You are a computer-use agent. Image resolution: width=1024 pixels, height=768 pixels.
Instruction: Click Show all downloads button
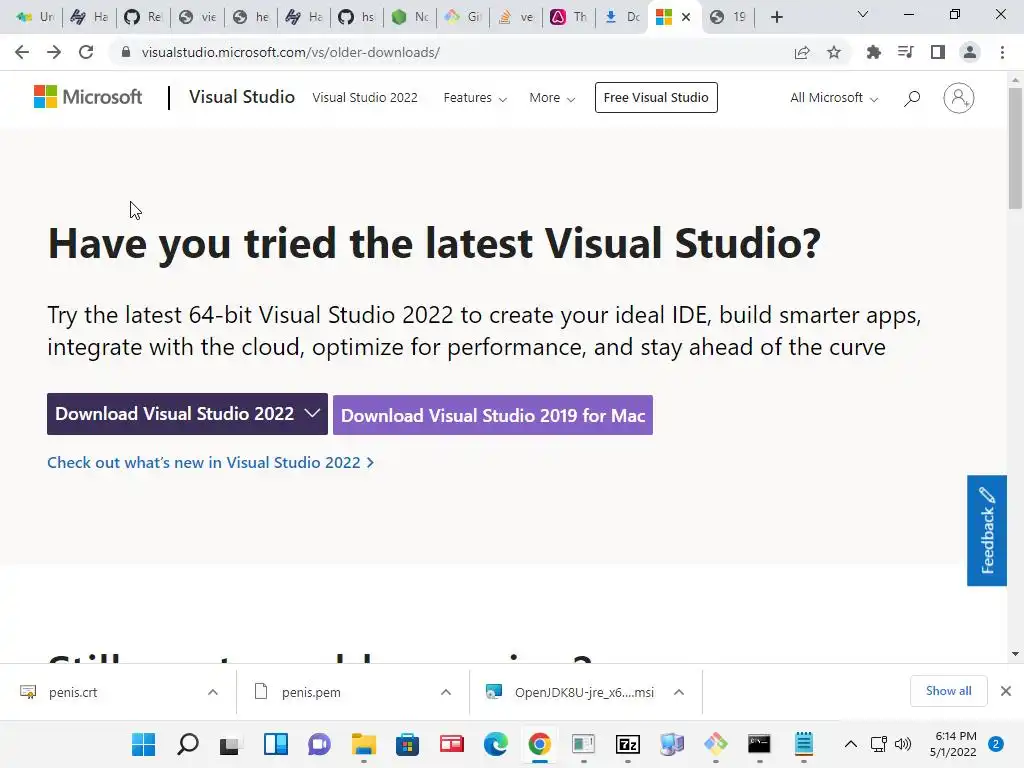coord(948,691)
